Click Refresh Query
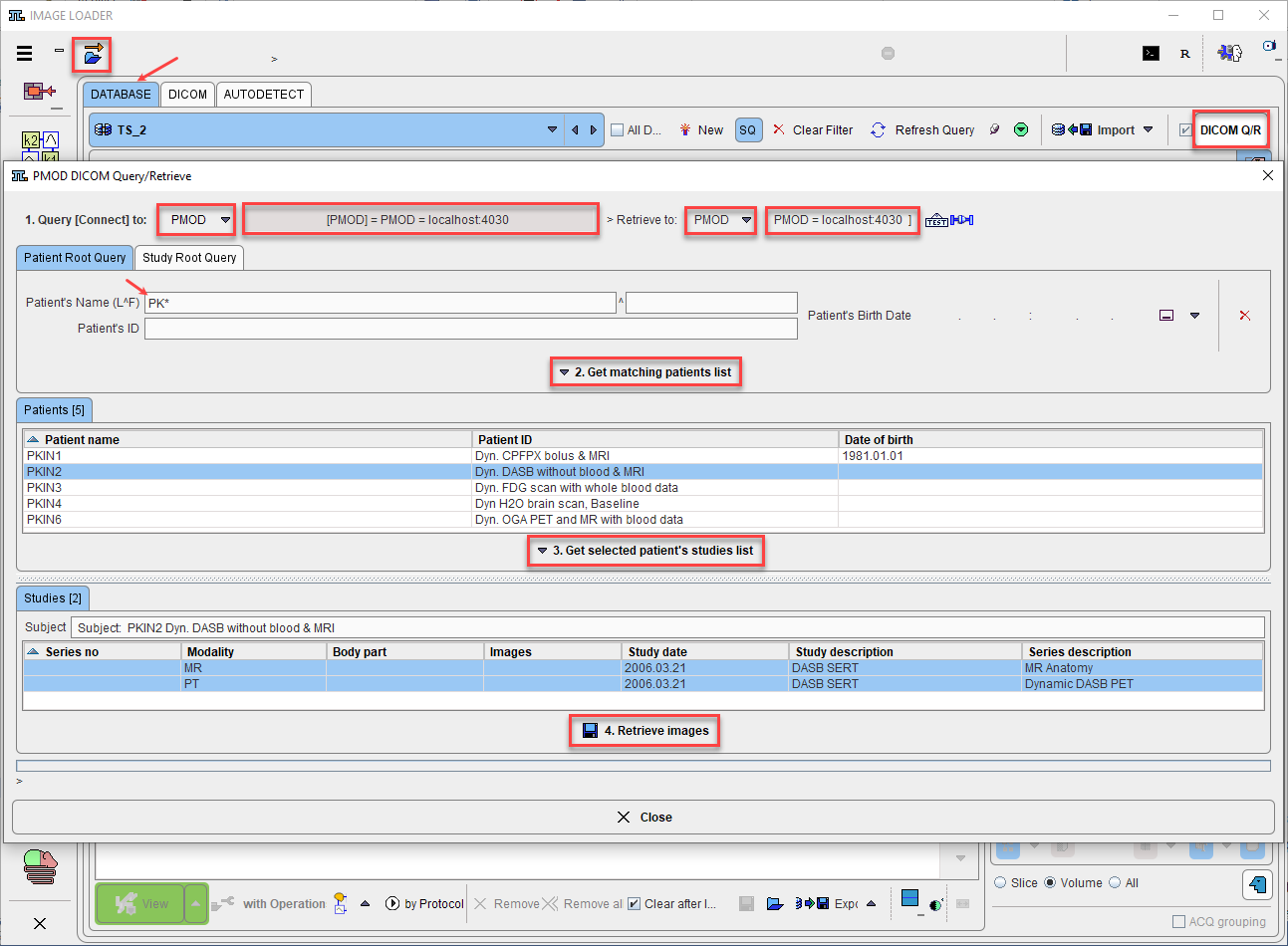The height and width of the screenshot is (946, 1288). [x=922, y=130]
